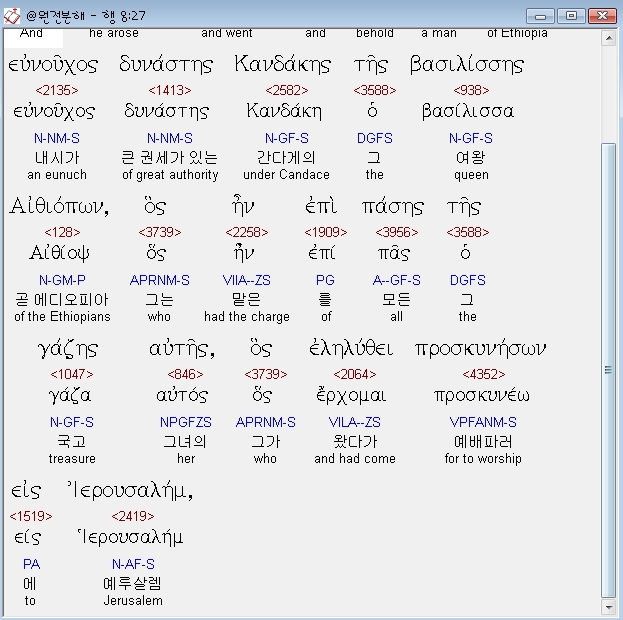Click the English gloss 'for to worship'

coord(483,459)
